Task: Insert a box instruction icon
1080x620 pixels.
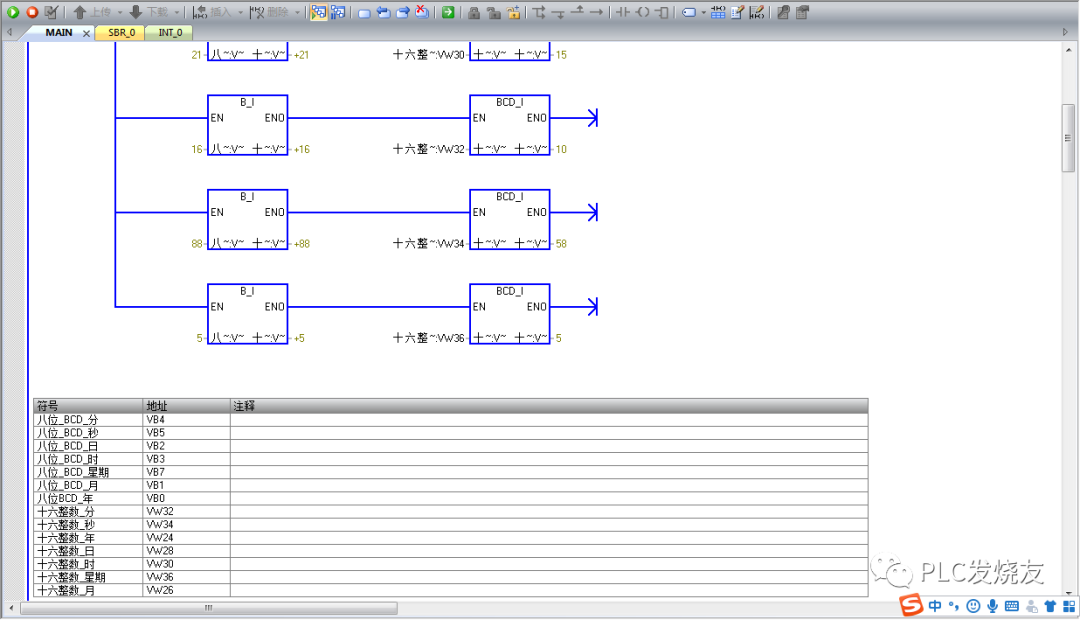Action: pos(662,12)
